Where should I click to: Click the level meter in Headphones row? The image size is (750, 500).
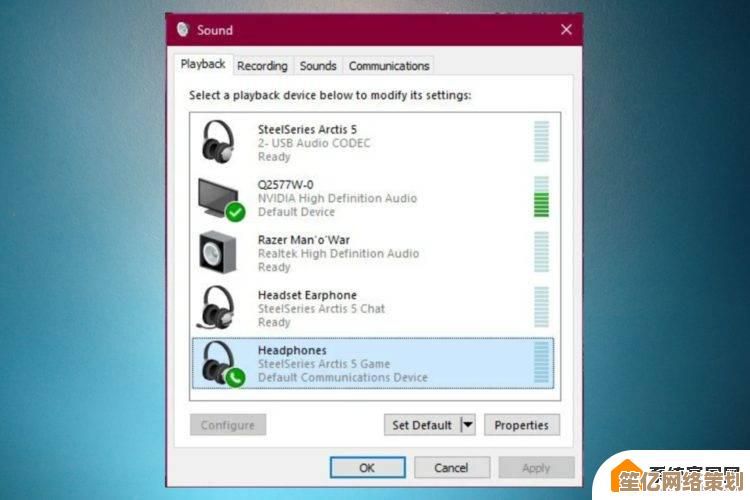click(x=541, y=363)
